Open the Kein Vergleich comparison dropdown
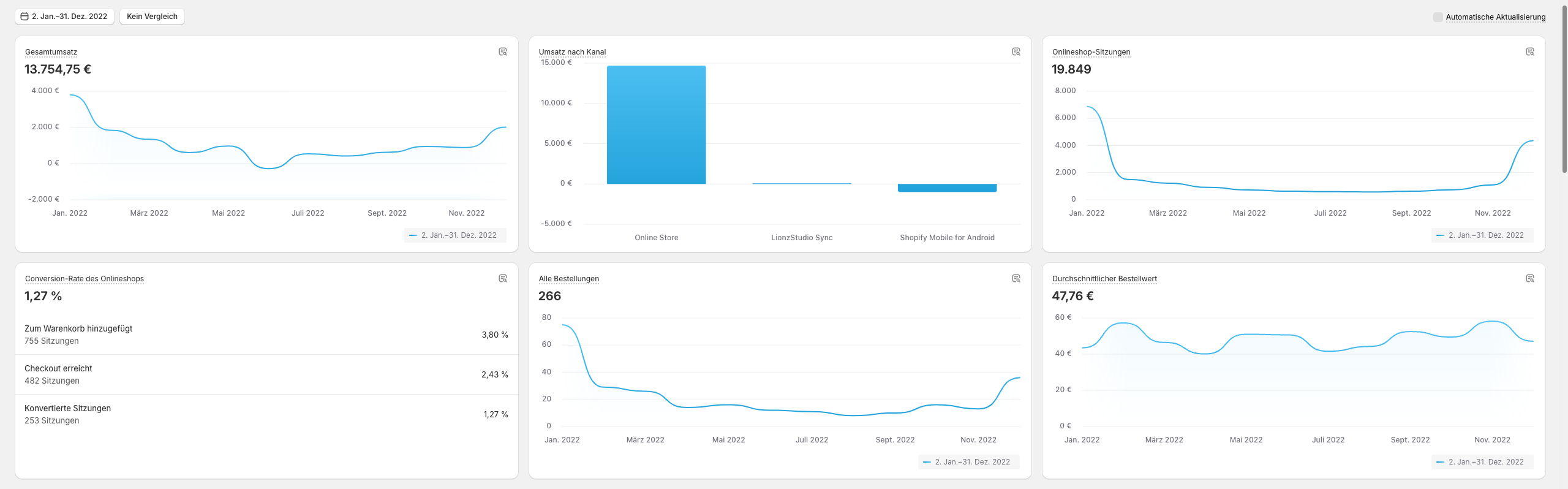Viewport: 1568px width, 489px height. point(152,17)
